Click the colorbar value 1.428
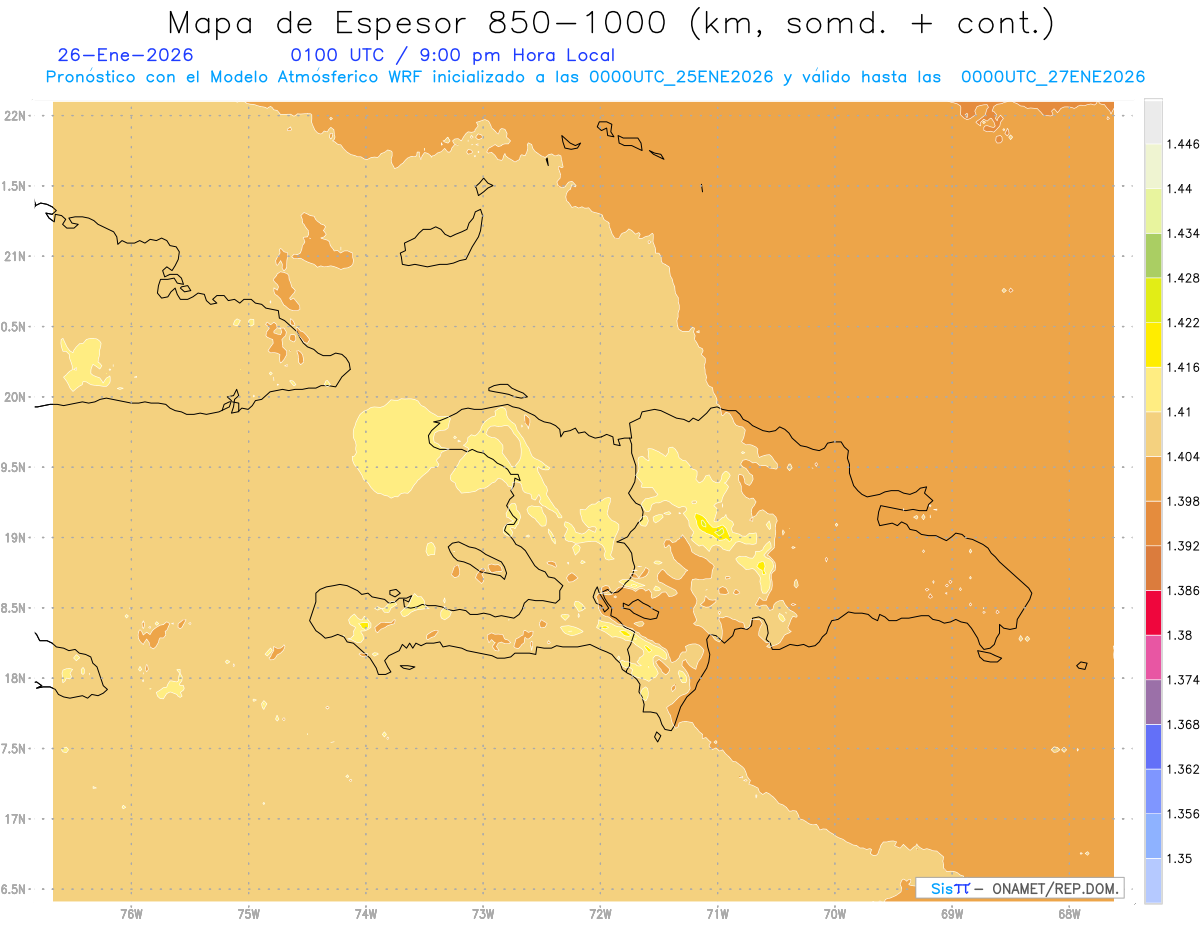Screen dimensions: 1200x927 click(x=1182, y=278)
